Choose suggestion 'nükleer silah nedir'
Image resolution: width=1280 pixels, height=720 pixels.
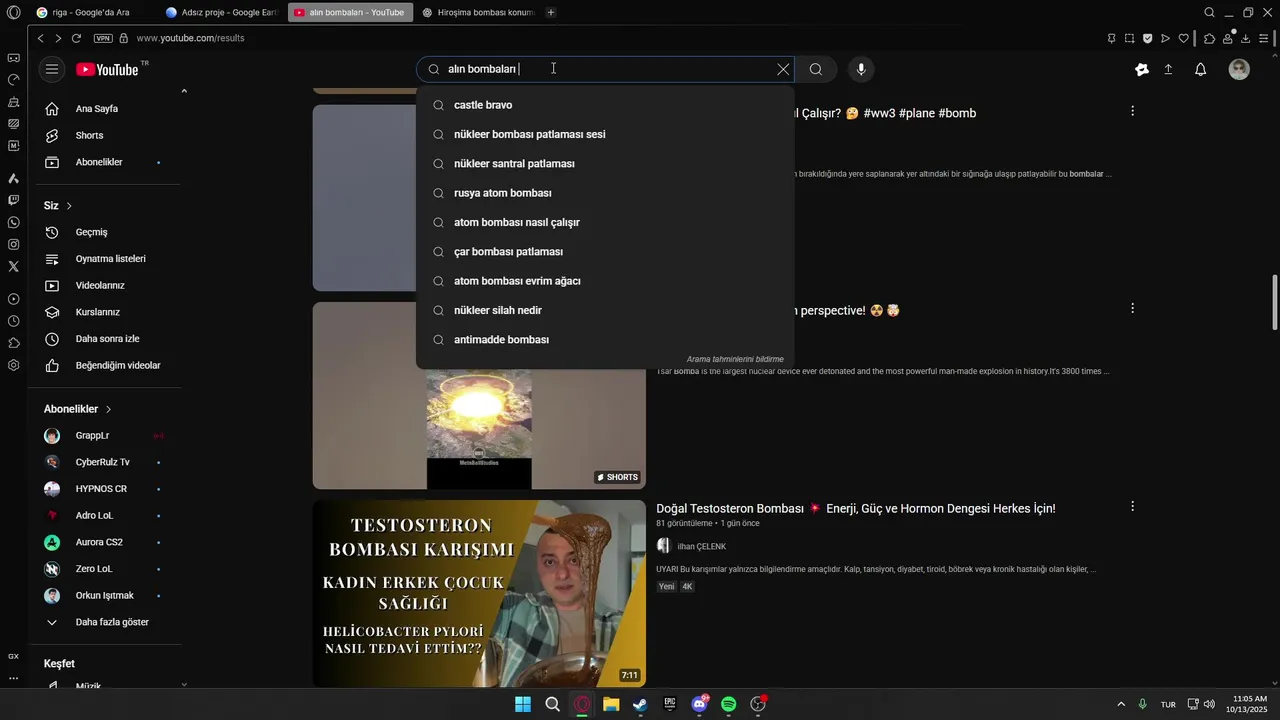[x=605, y=310]
